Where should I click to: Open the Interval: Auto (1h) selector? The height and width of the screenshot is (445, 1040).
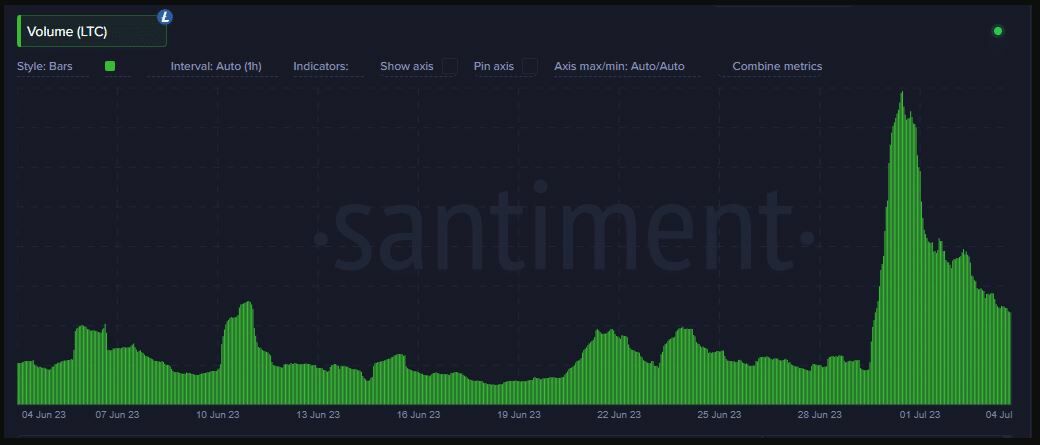(x=216, y=66)
